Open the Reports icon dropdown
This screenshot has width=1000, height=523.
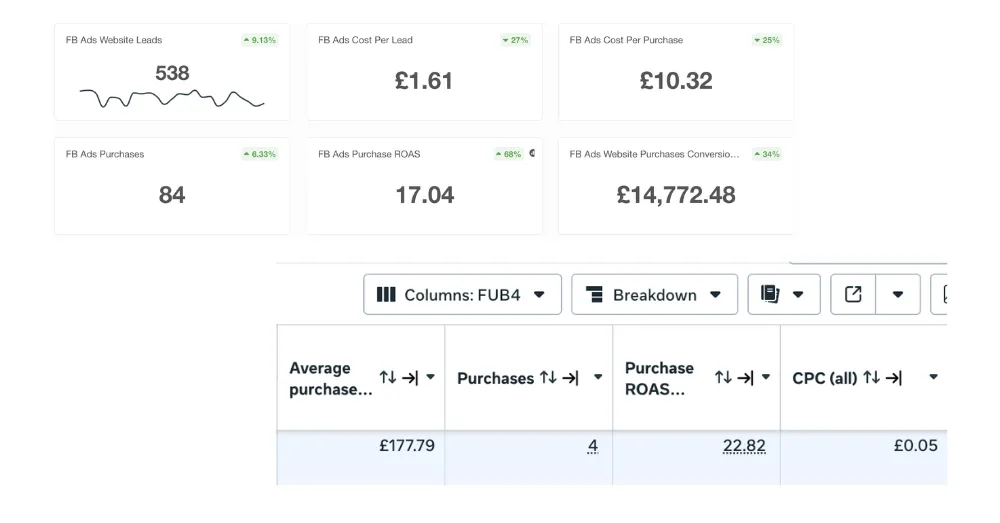coord(783,295)
